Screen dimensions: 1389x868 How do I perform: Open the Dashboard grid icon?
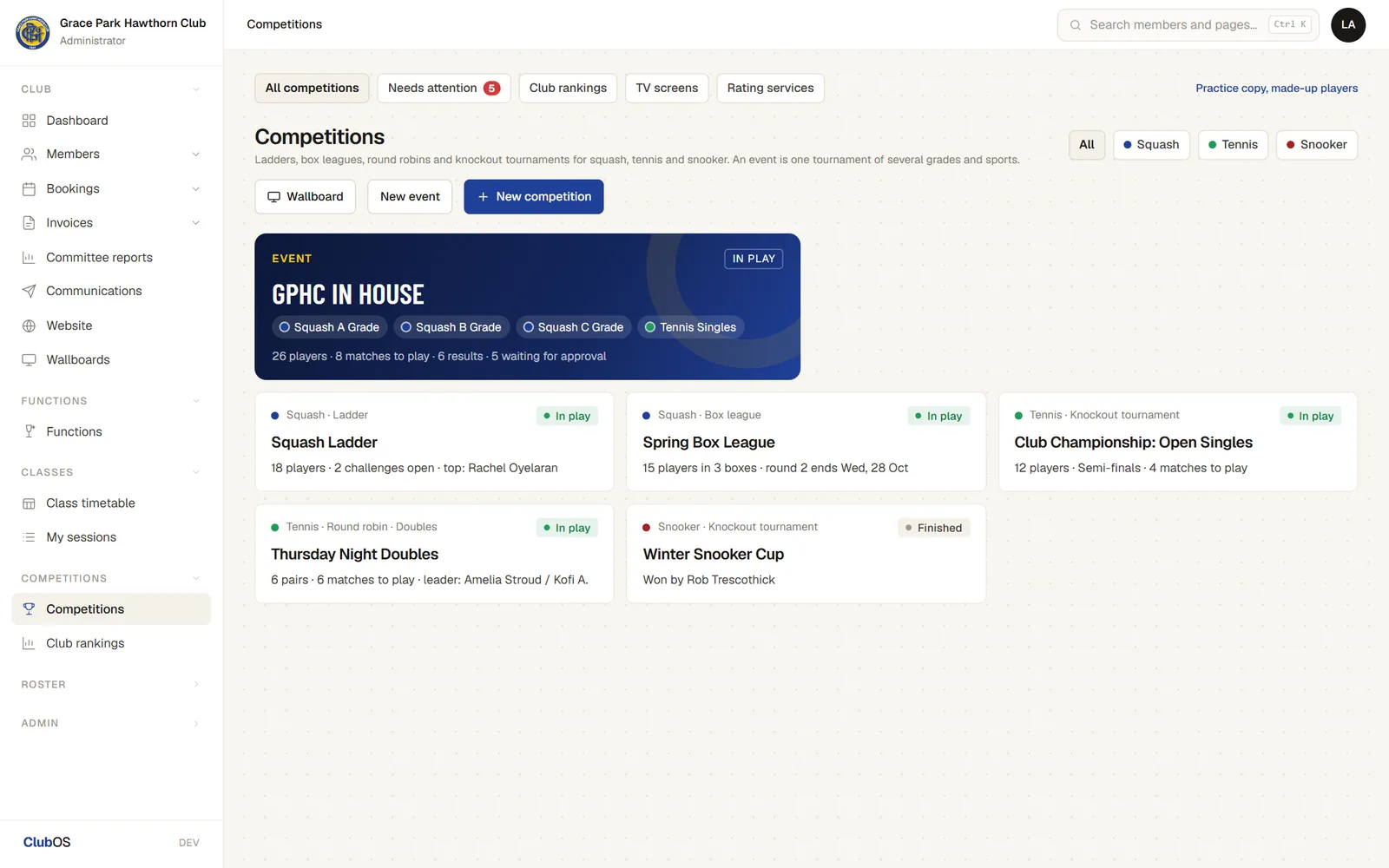pyautogui.click(x=29, y=121)
